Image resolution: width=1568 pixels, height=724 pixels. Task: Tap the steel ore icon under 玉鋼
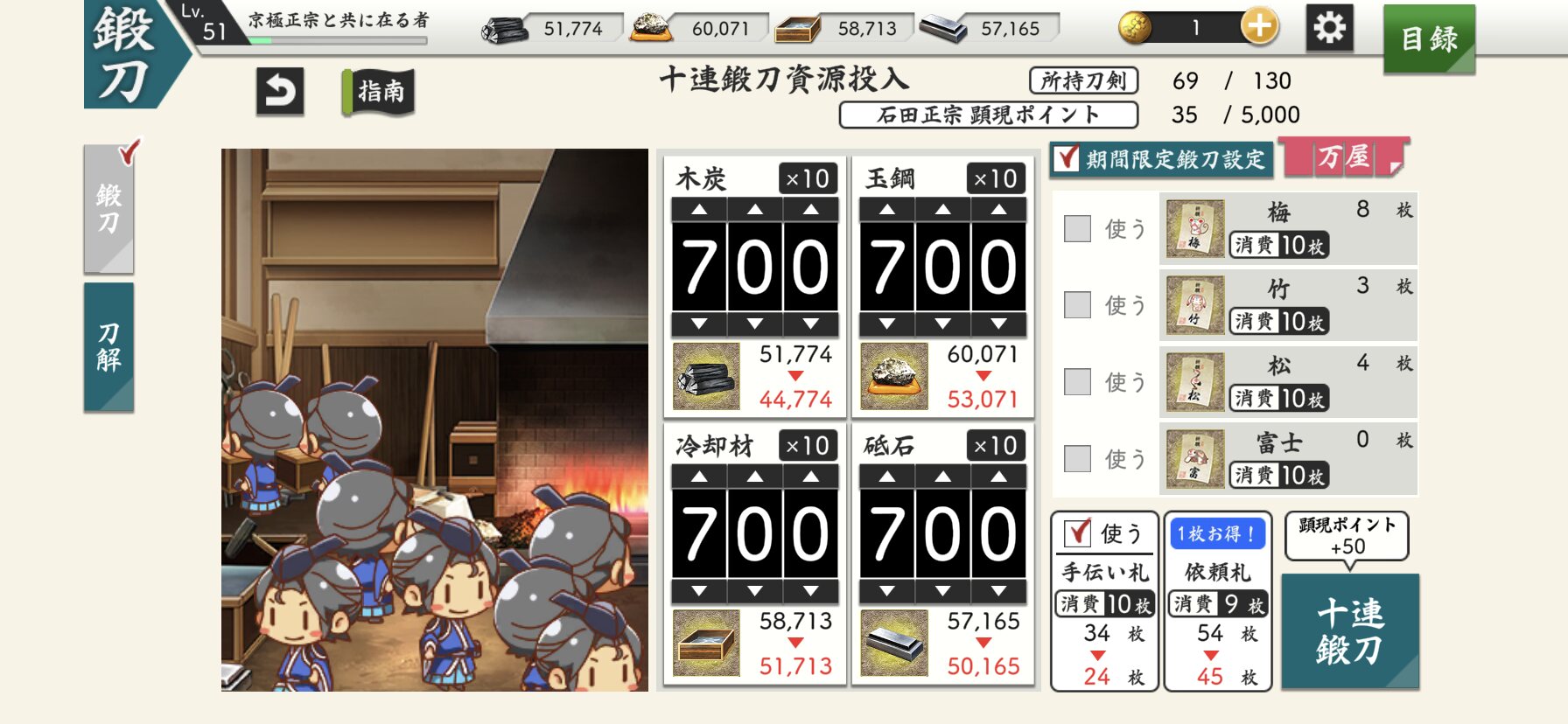tap(894, 377)
